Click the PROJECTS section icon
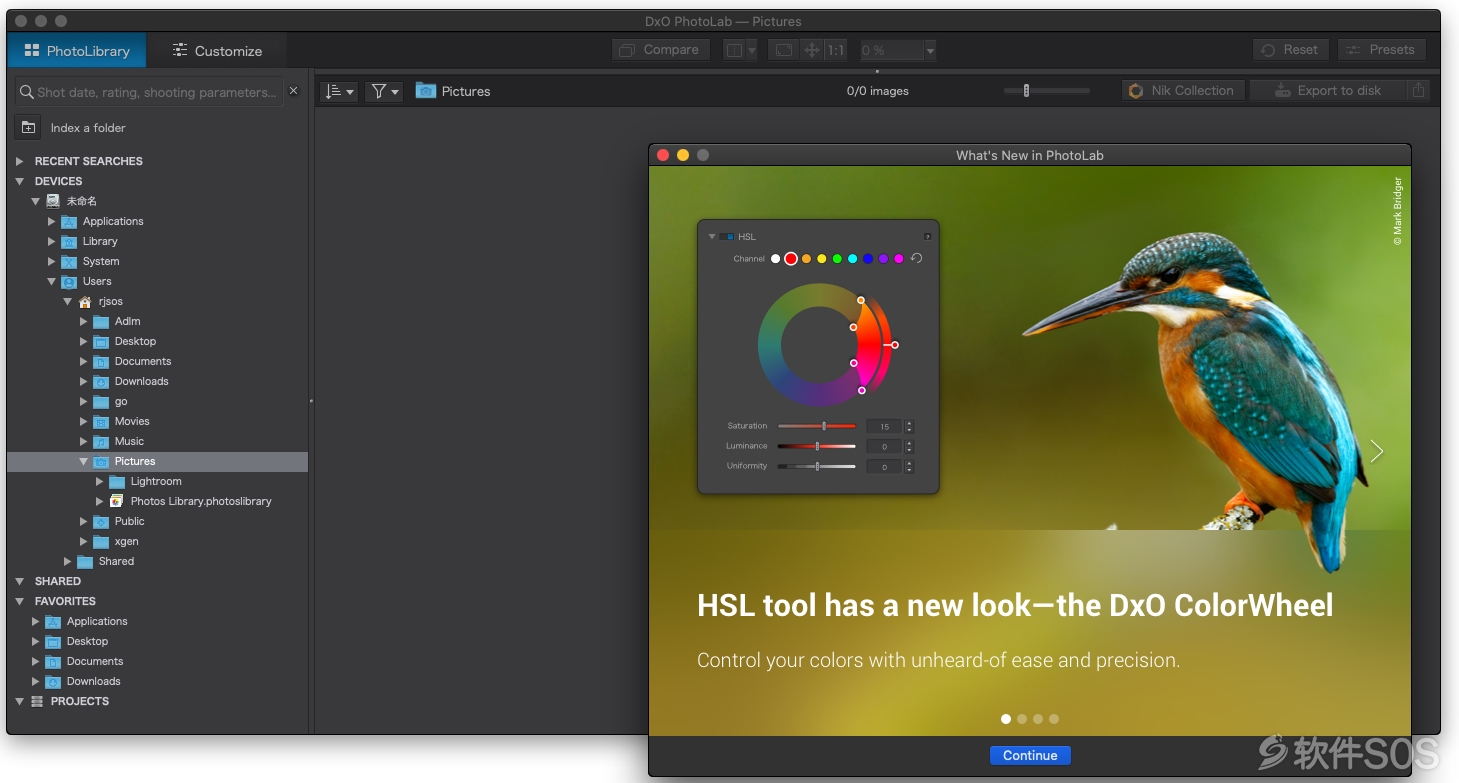This screenshot has width=1459, height=783. (x=37, y=701)
